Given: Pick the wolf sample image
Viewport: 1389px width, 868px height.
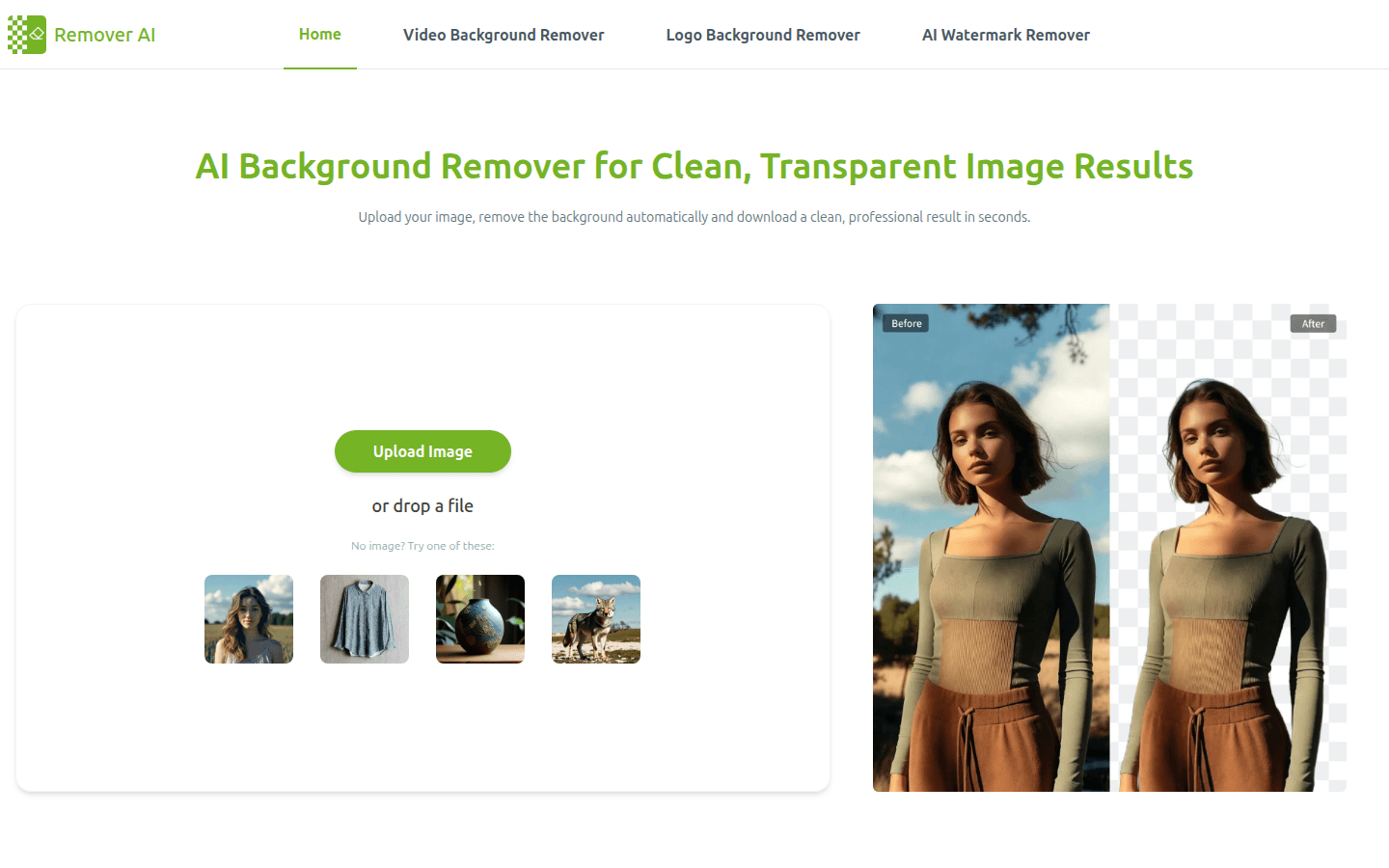Looking at the screenshot, I should (x=596, y=619).
